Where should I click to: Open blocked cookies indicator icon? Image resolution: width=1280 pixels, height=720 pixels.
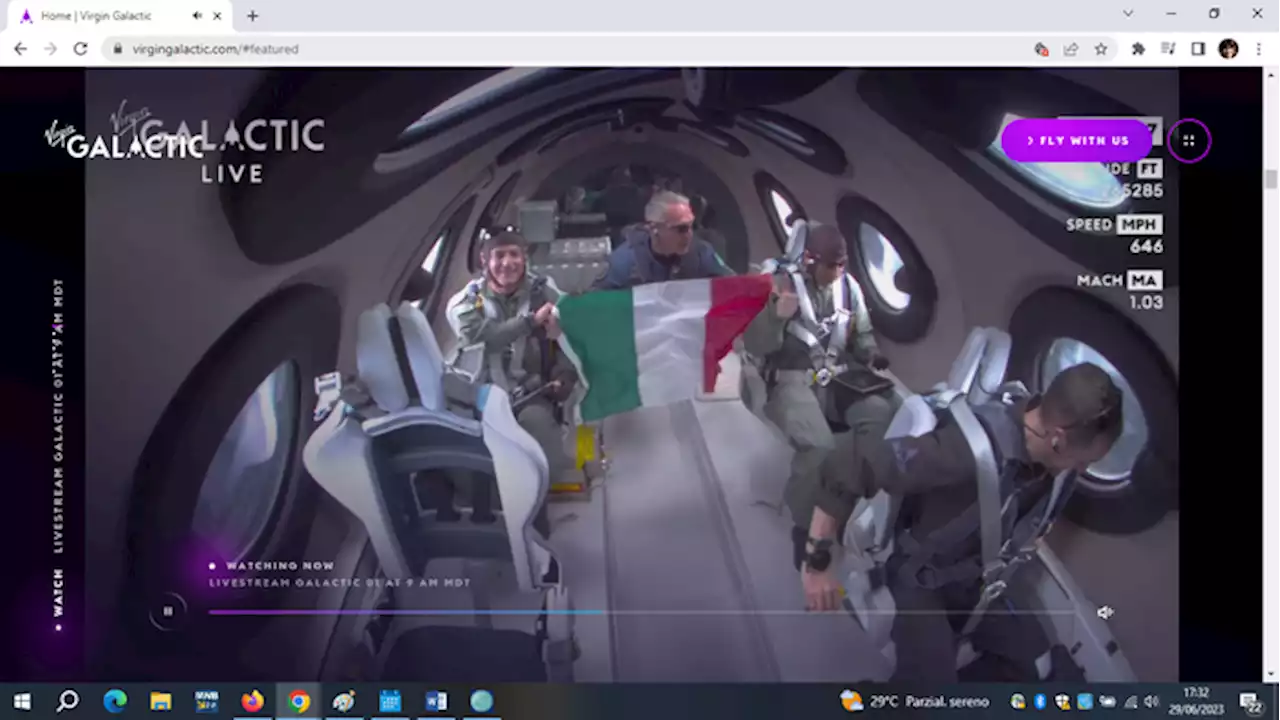tap(1041, 48)
